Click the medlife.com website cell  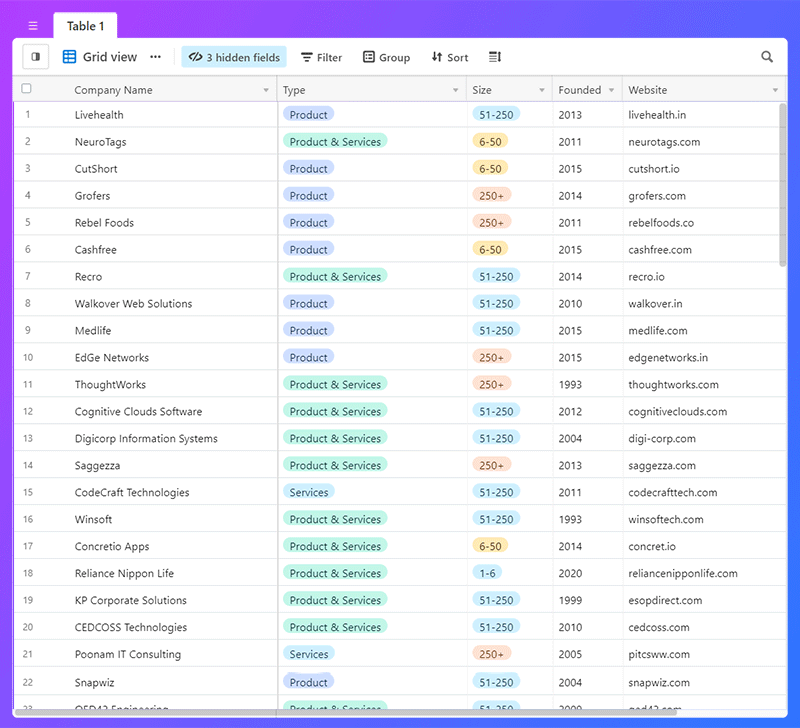(x=704, y=331)
